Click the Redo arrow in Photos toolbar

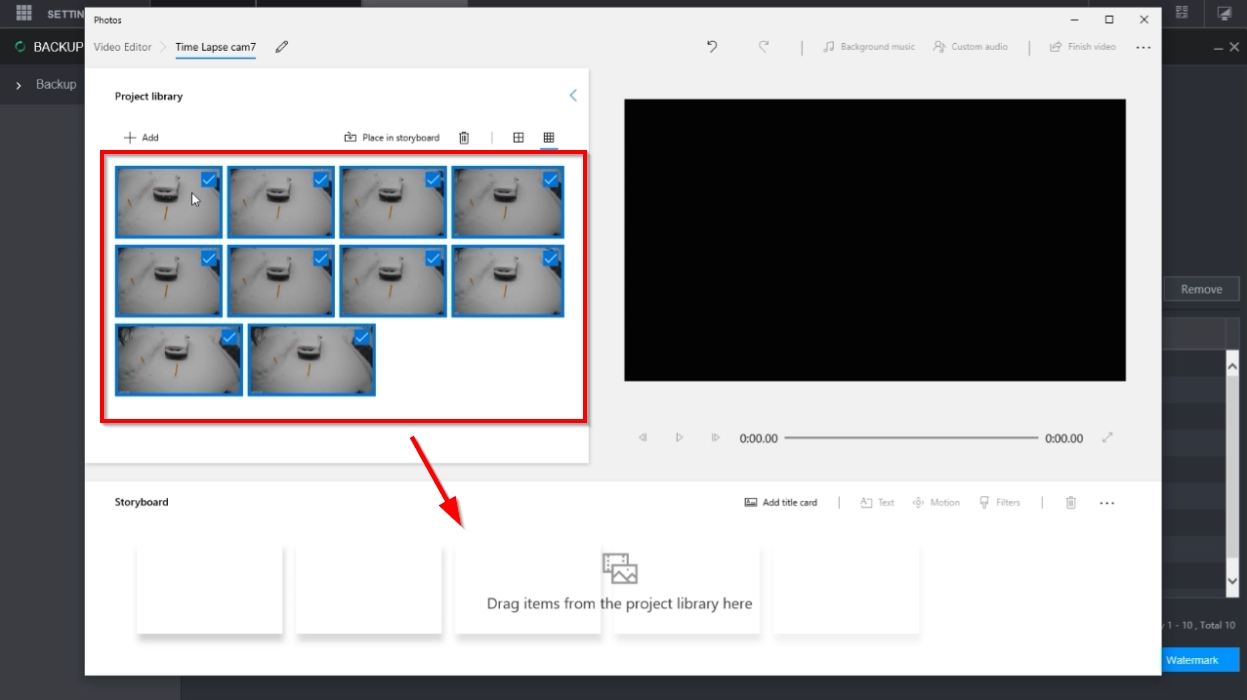[x=764, y=47]
